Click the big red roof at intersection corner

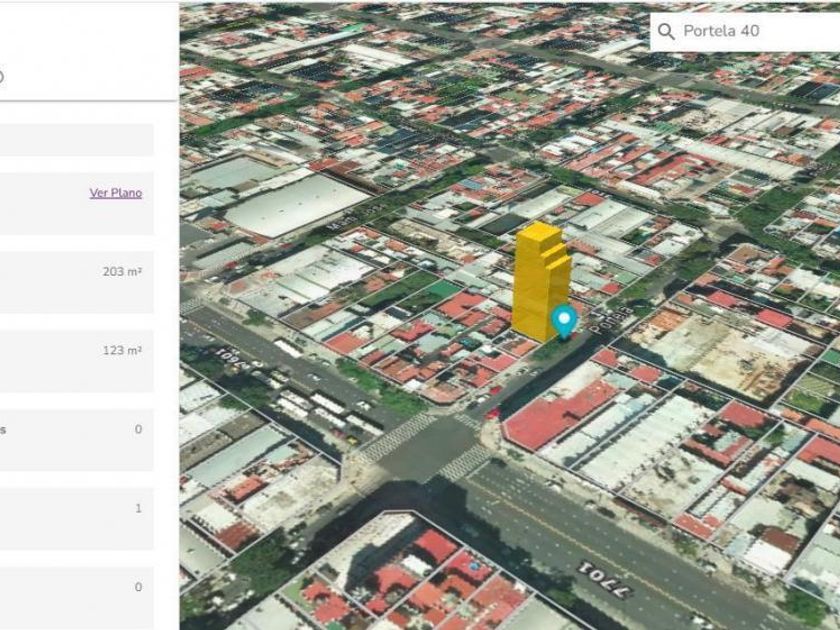(556, 412)
